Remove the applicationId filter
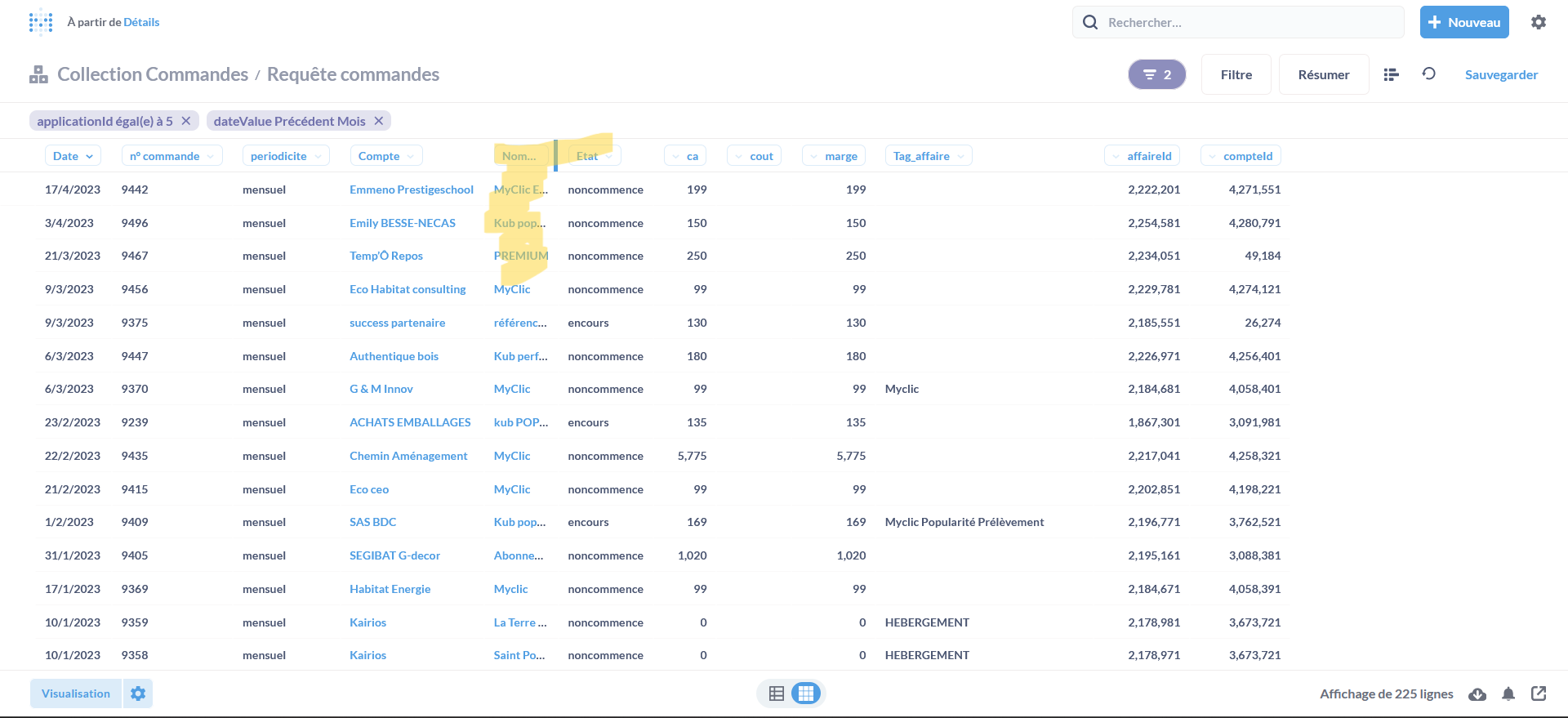 click(x=186, y=121)
